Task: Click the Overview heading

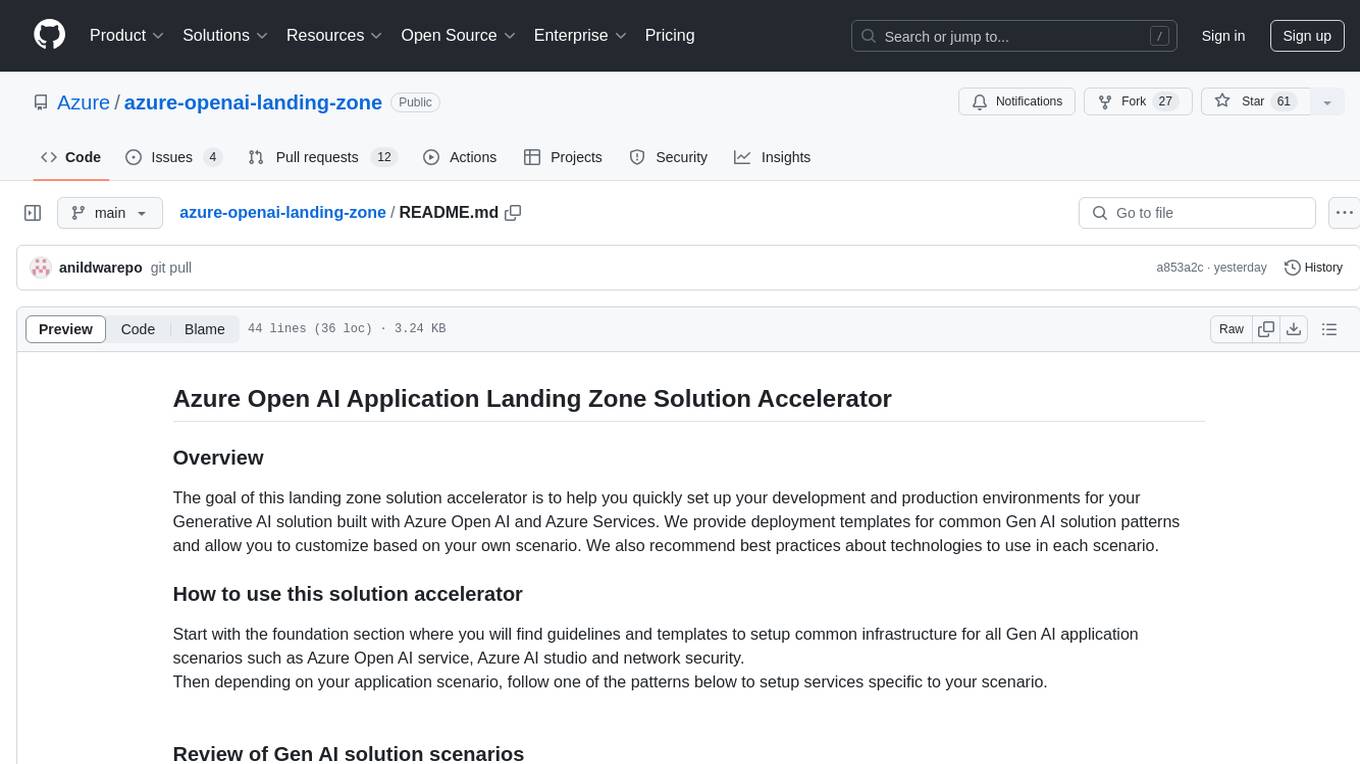Action: click(x=218, y=458)
